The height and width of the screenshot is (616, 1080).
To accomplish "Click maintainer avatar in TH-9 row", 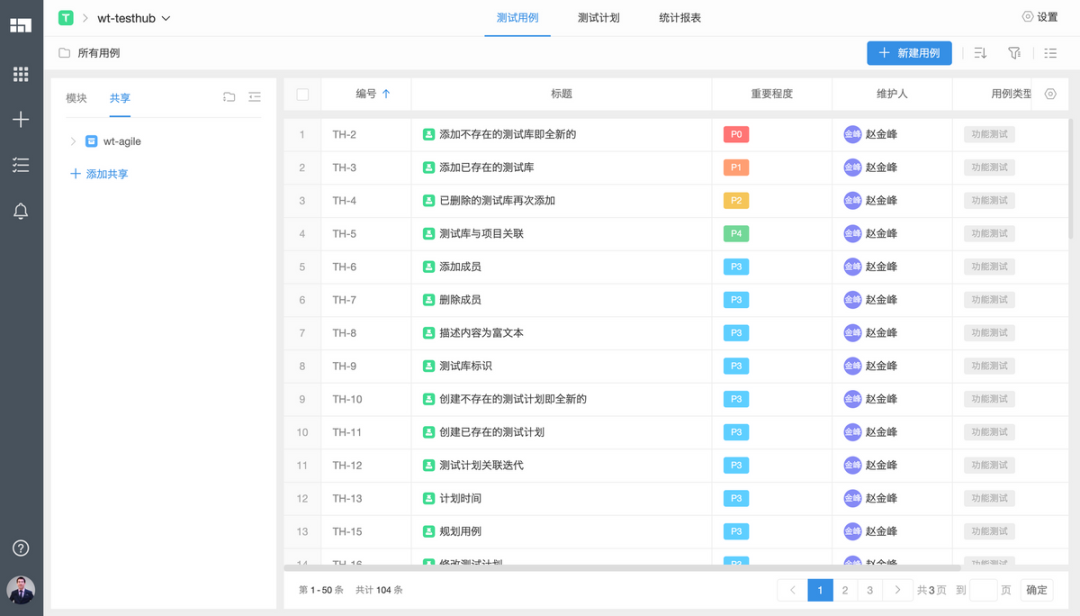I will (x=853, y=366).
